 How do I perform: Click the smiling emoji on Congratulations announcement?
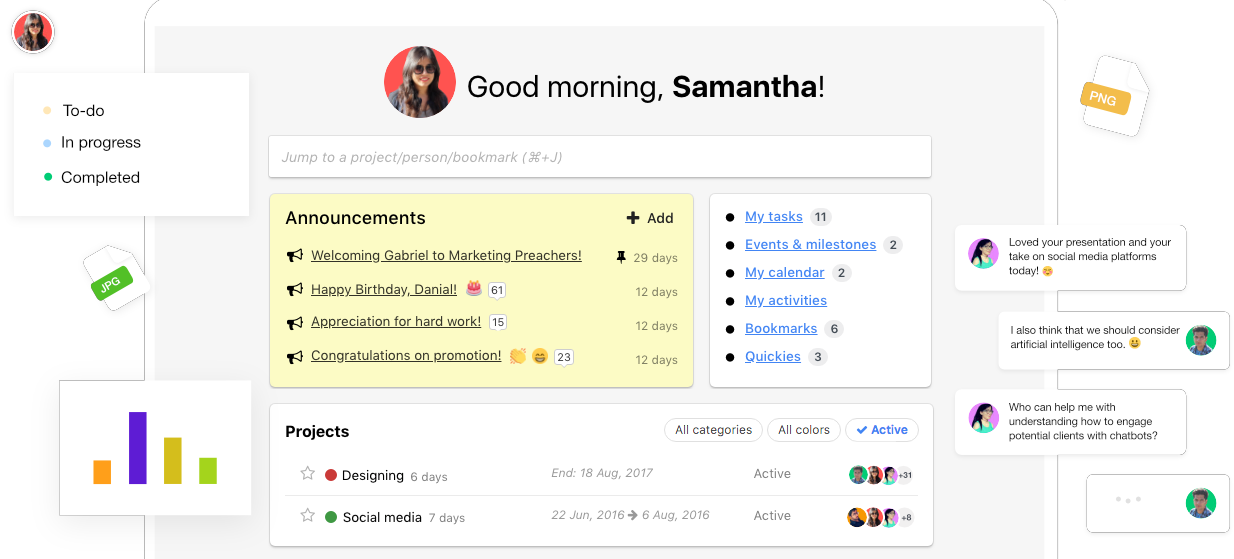(540, 355)
